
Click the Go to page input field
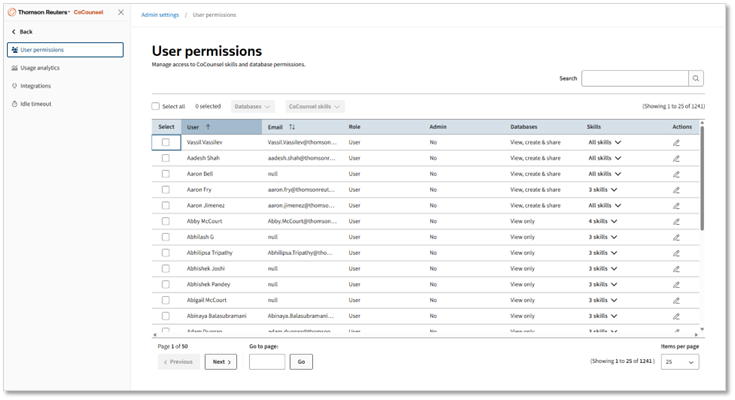tap(267, 362)
